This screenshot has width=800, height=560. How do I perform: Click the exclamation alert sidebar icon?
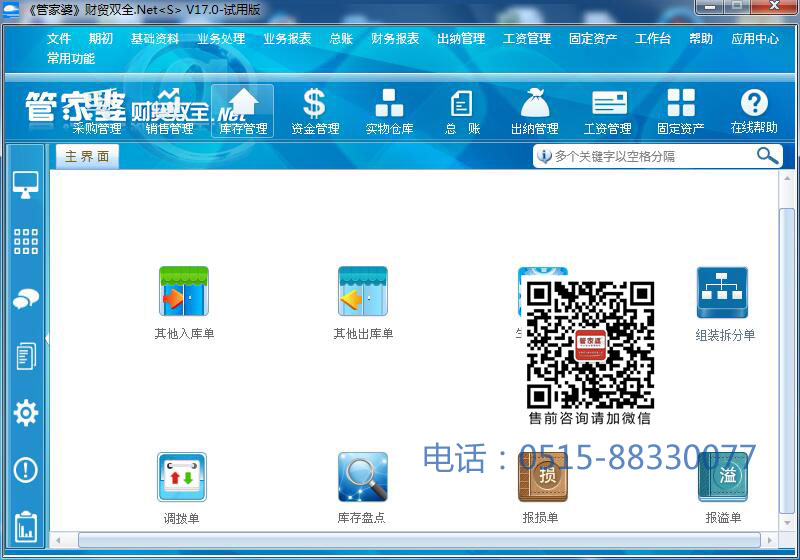(26, 470)
